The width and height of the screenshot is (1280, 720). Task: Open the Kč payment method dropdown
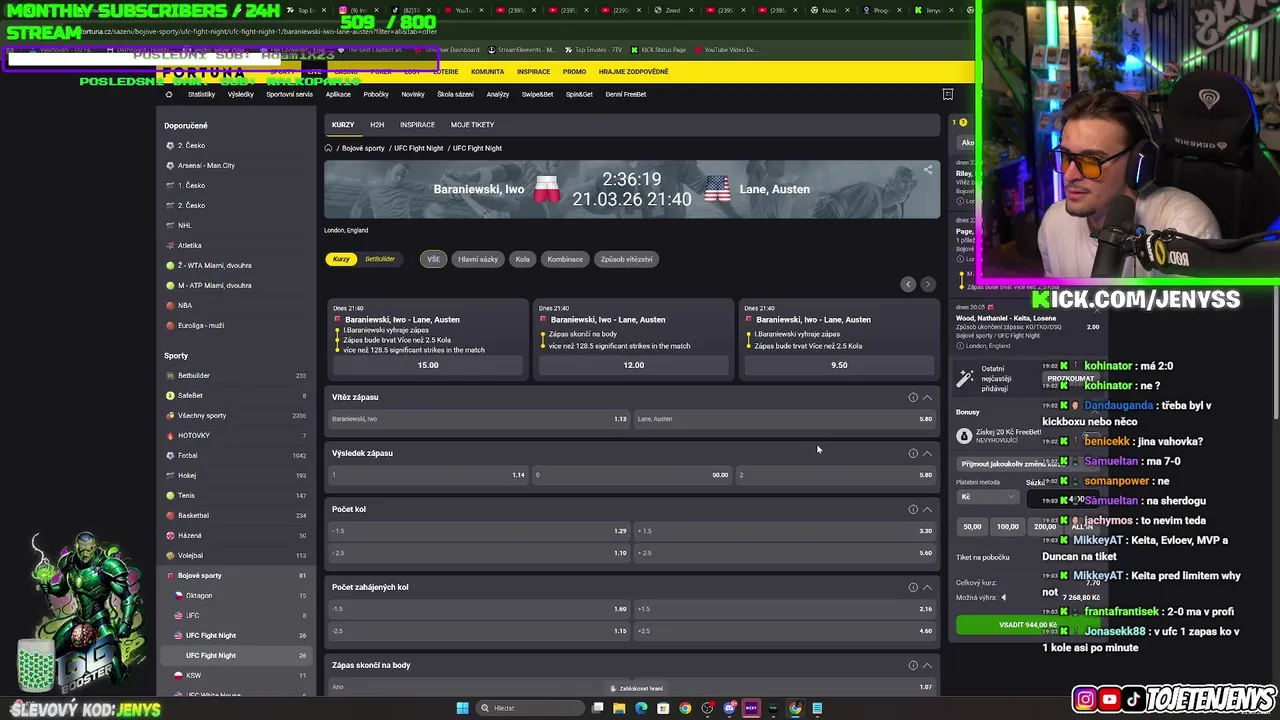987,497
